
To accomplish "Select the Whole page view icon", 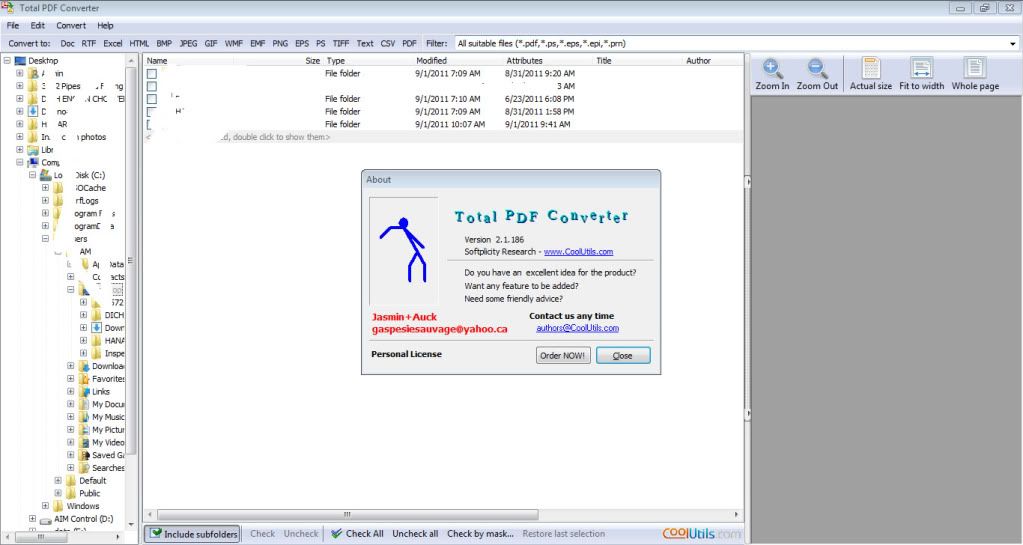I will tap(975, 68).
